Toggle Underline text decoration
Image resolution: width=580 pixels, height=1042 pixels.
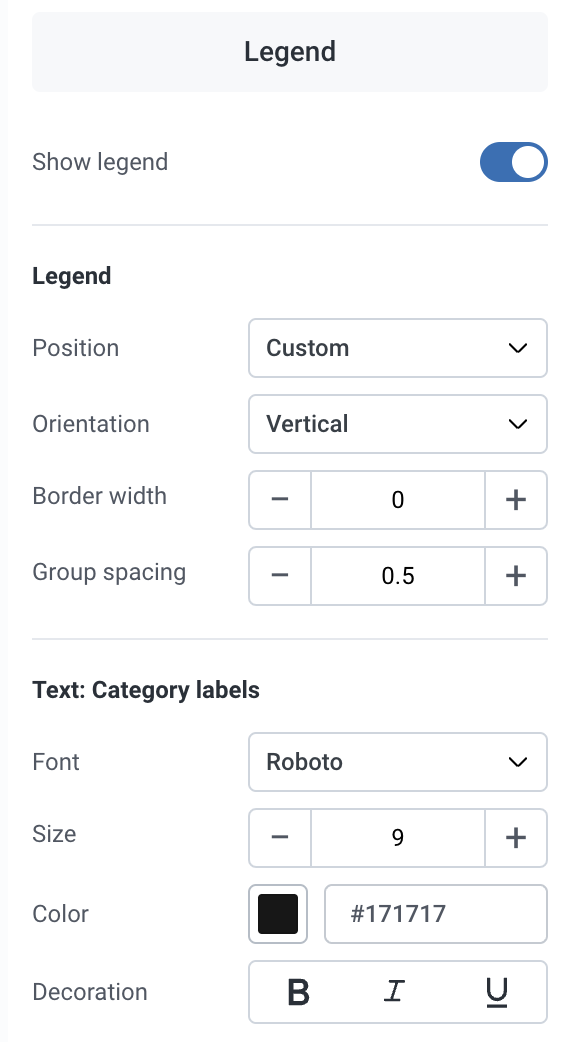click(x=496, y=992)
